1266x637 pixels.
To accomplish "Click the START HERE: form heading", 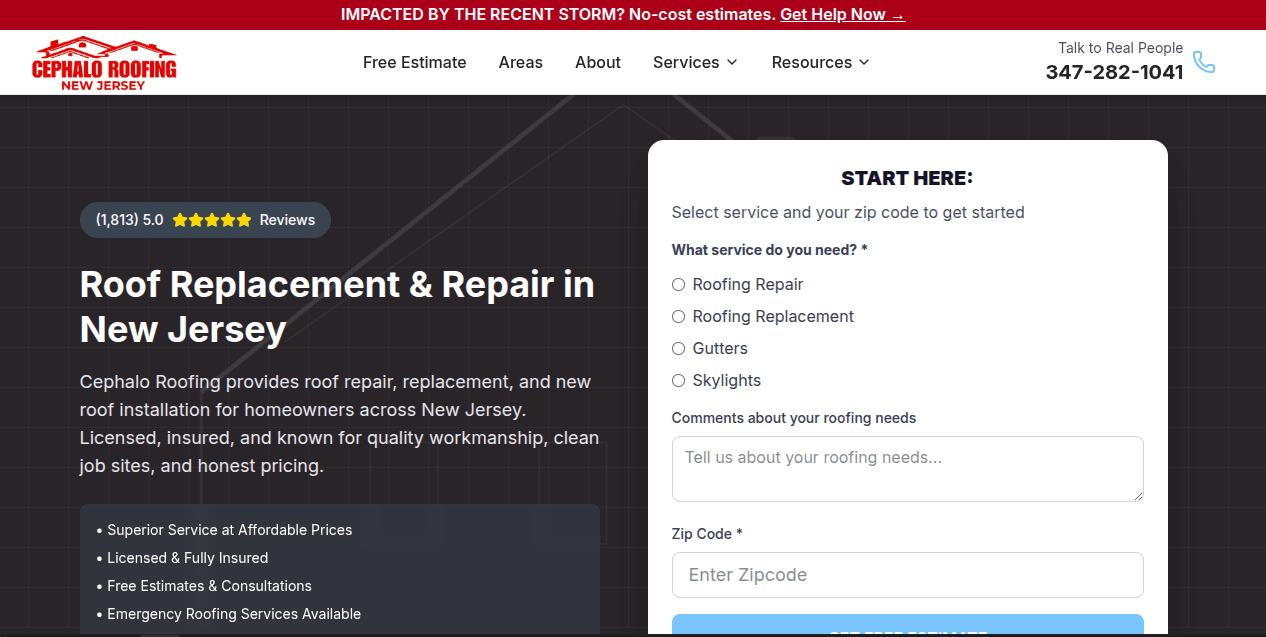I will click(x=907, y=178).
